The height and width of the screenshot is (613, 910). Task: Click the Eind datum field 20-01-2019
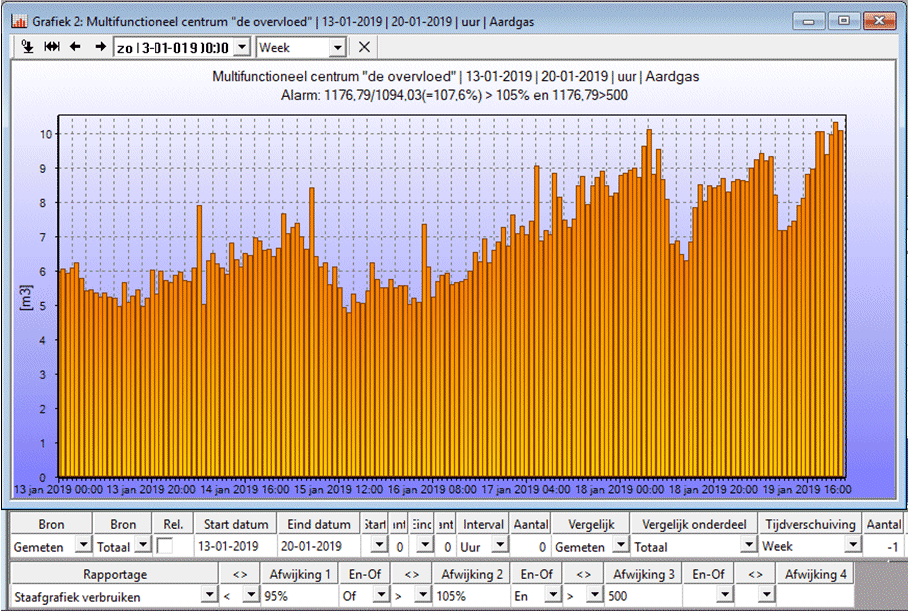click(x=319, y=546)
